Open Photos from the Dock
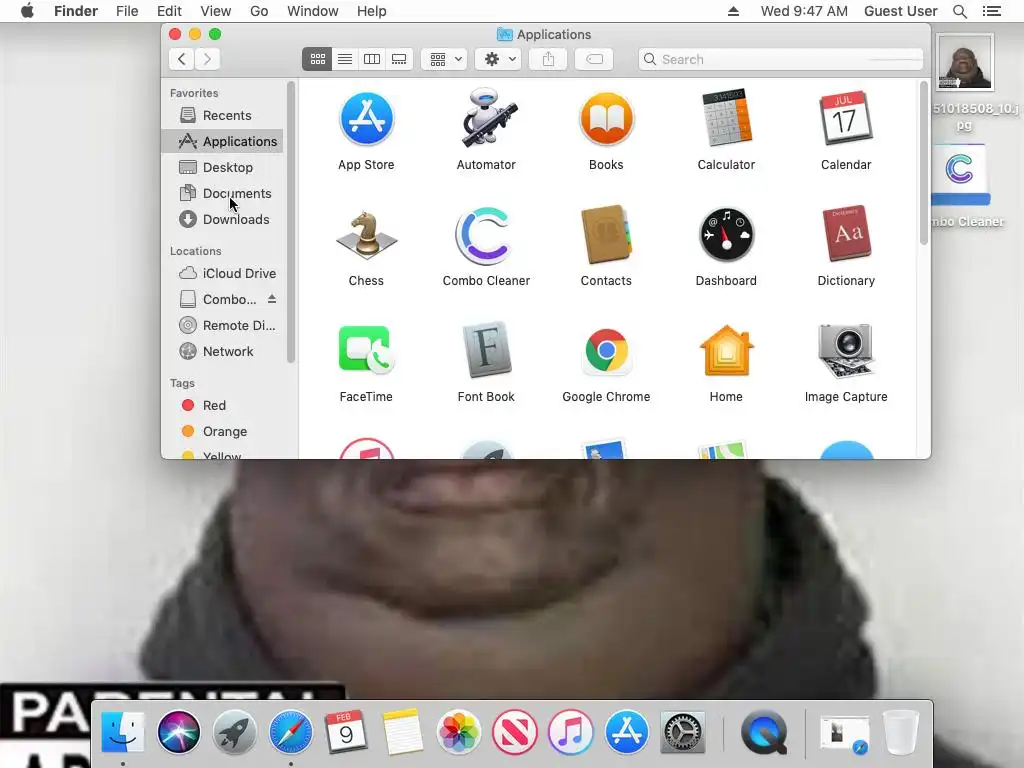The height and width of the screenshot is (768, 1024). click(x=458, y=733)
